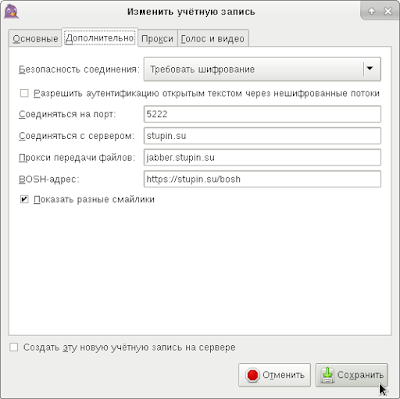Viewport: 400px width, 399px height.
Task: Switch to the Основные tab
Action: tap(35, 38)
